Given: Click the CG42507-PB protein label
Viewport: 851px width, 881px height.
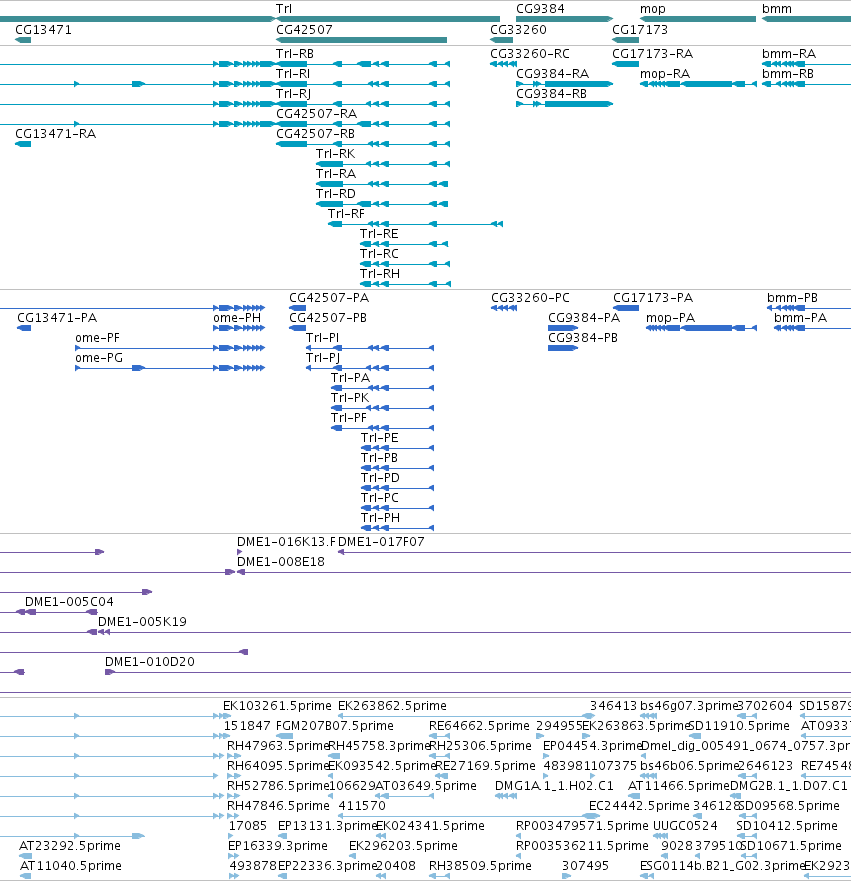Looking at the screenshot, I should 327,318.
